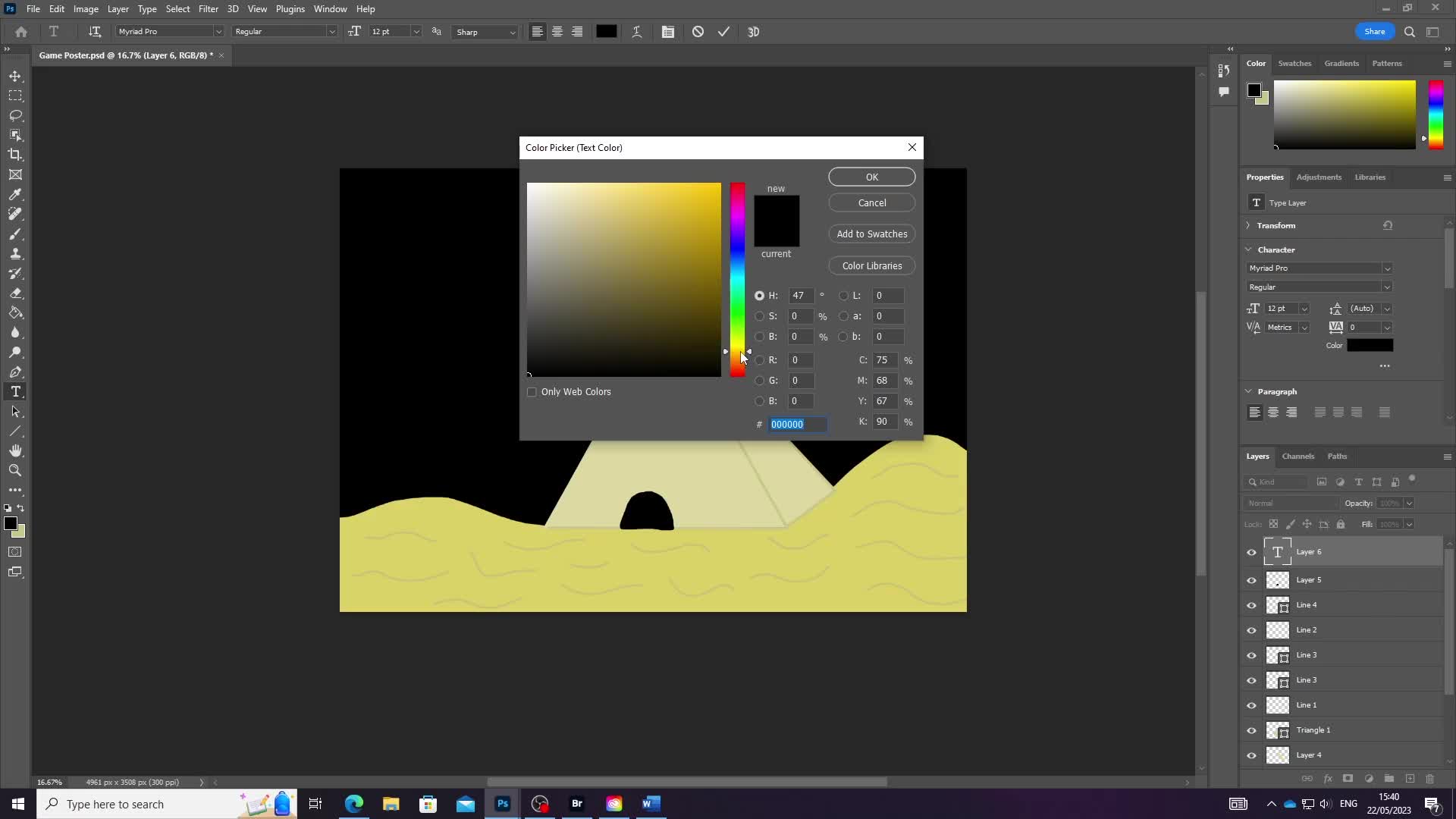Screen dimensions: 1456x819
Task: Open the Metrics kerning dropdown
Action: tap(1304, 328)
